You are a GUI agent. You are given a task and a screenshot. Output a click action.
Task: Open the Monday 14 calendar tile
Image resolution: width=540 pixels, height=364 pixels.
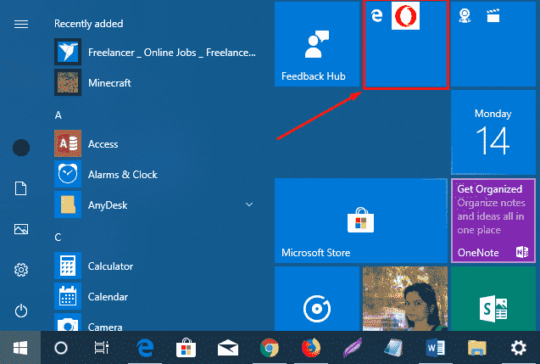(493, 133)
